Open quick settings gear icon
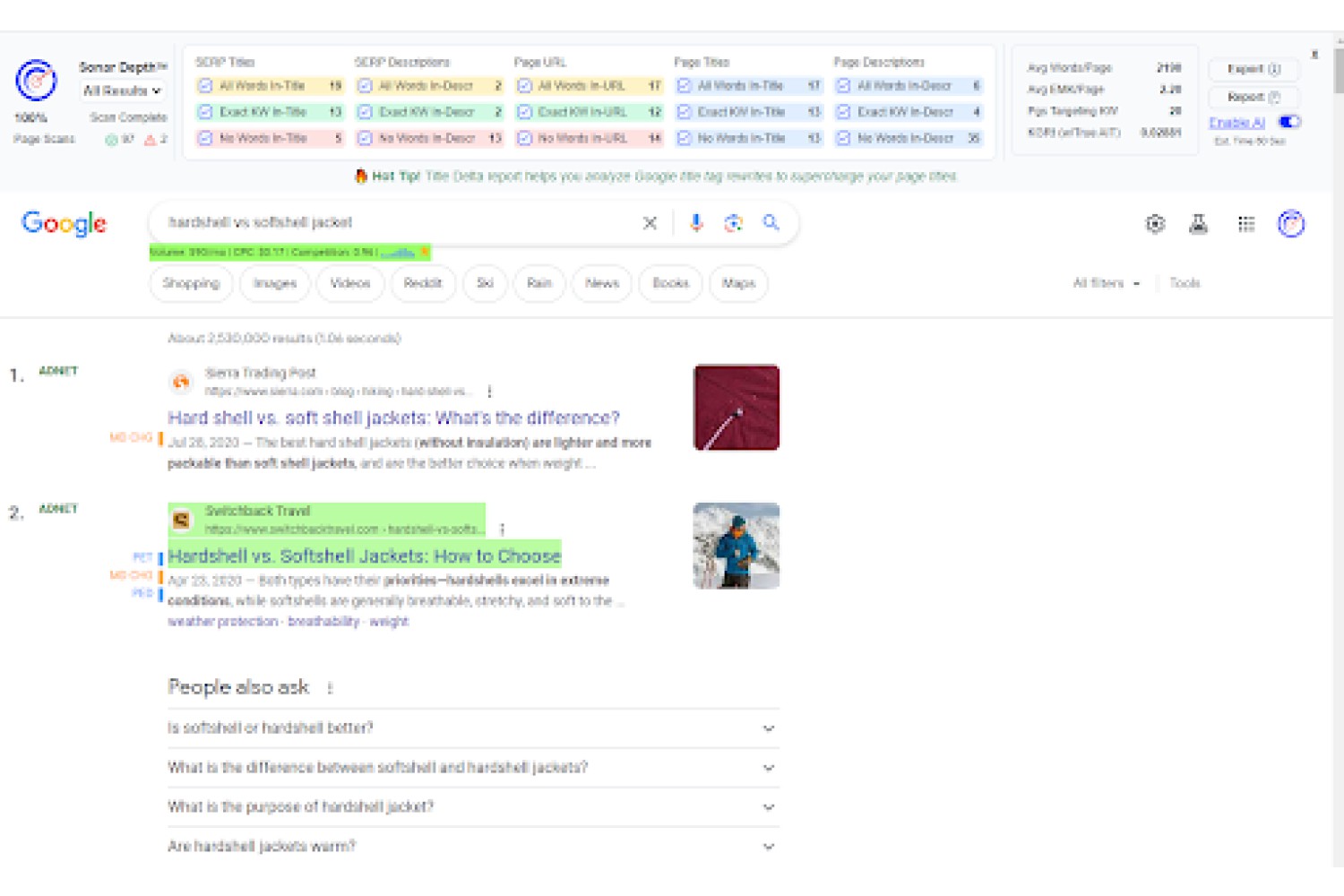This screenshot has width=1344, height=896. [x=1156, y=224]
